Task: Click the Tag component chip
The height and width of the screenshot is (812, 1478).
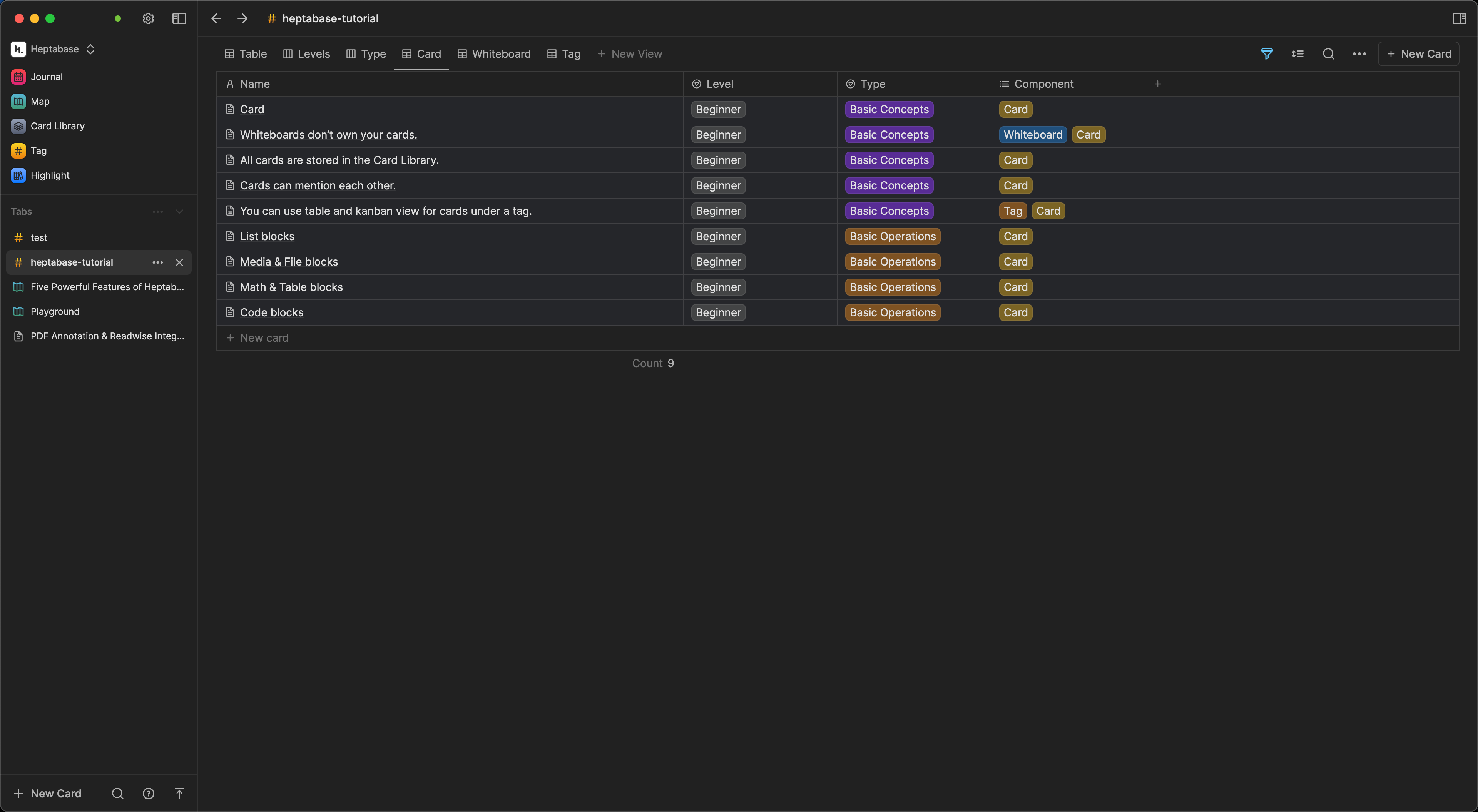Action: pos(1013,211)
